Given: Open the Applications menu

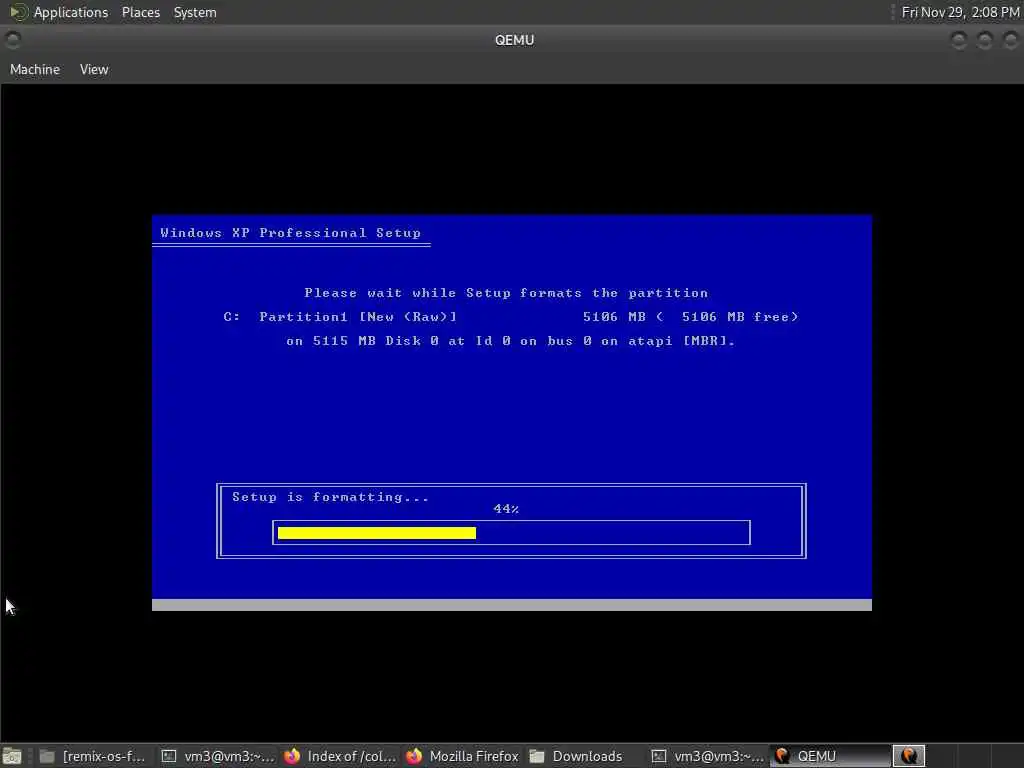Looking at the screenshot, I should point(71,12).
